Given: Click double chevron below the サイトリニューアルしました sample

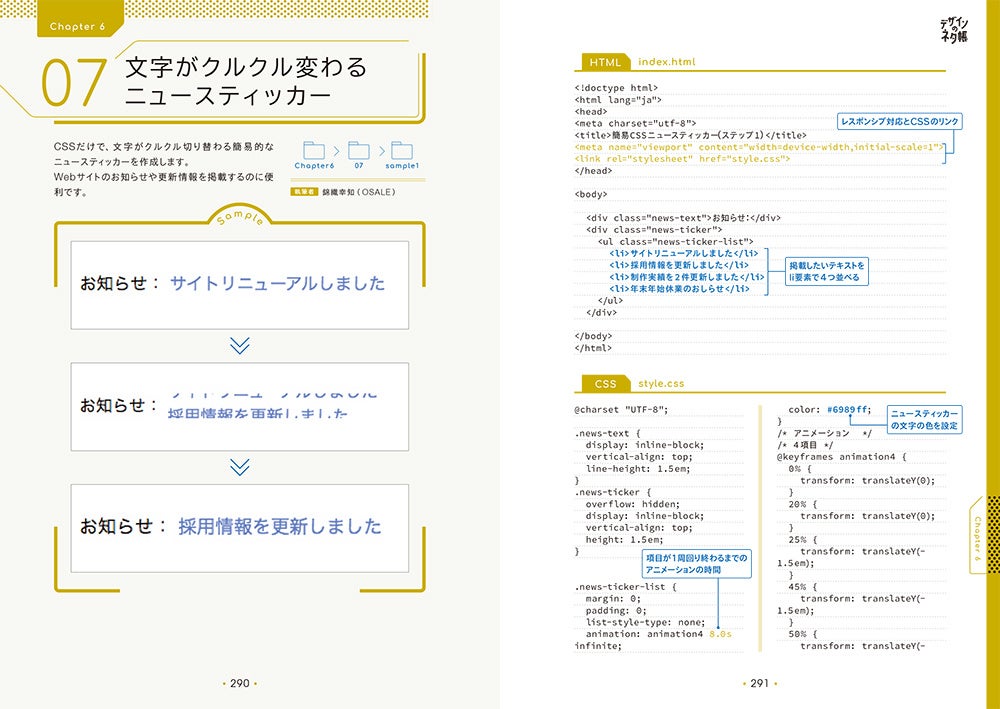Looking at the screenshot, I should pyautogui.click(x=240, y=346).
